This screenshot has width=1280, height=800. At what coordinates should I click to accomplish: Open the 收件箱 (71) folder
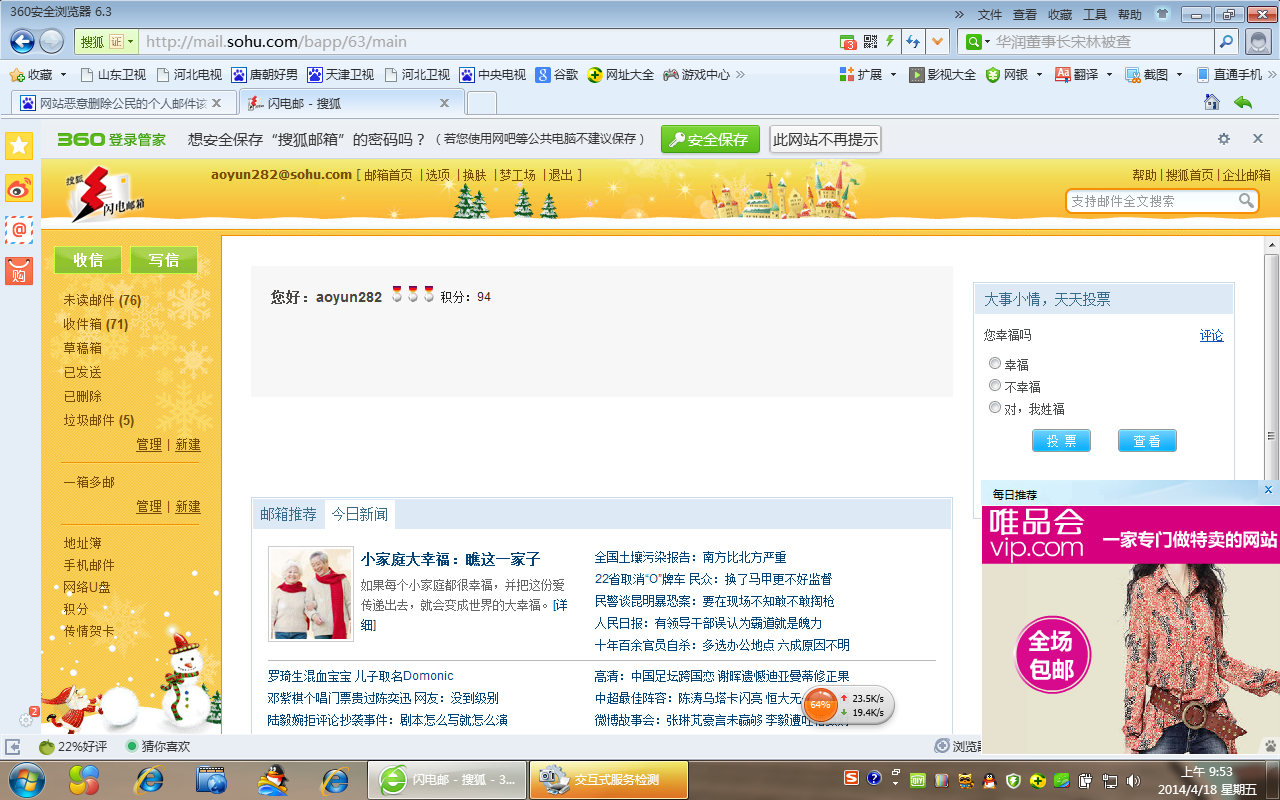tap(96, 324)
